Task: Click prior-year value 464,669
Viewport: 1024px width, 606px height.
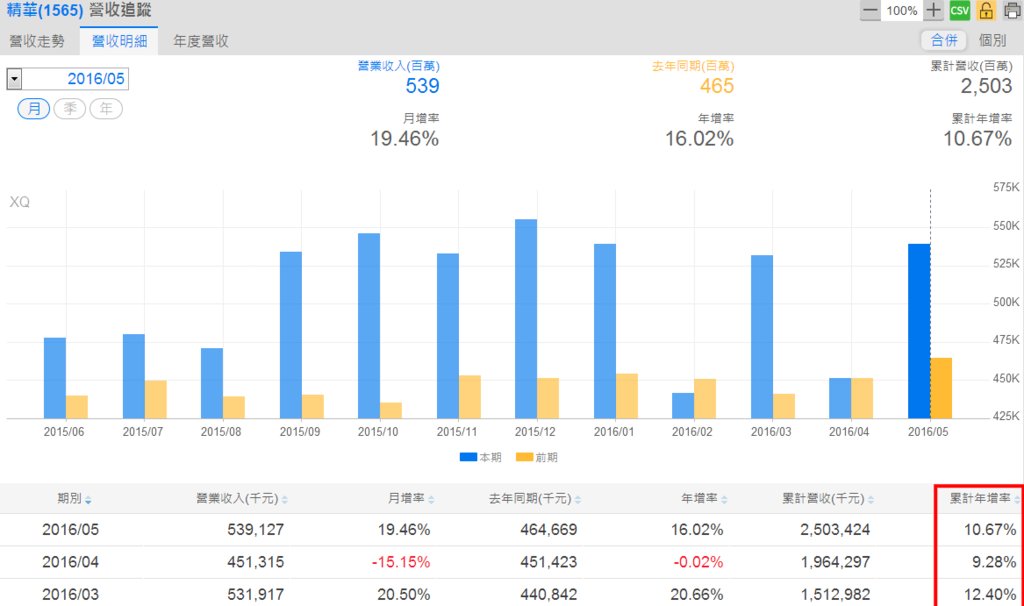Action: (549, 530)
